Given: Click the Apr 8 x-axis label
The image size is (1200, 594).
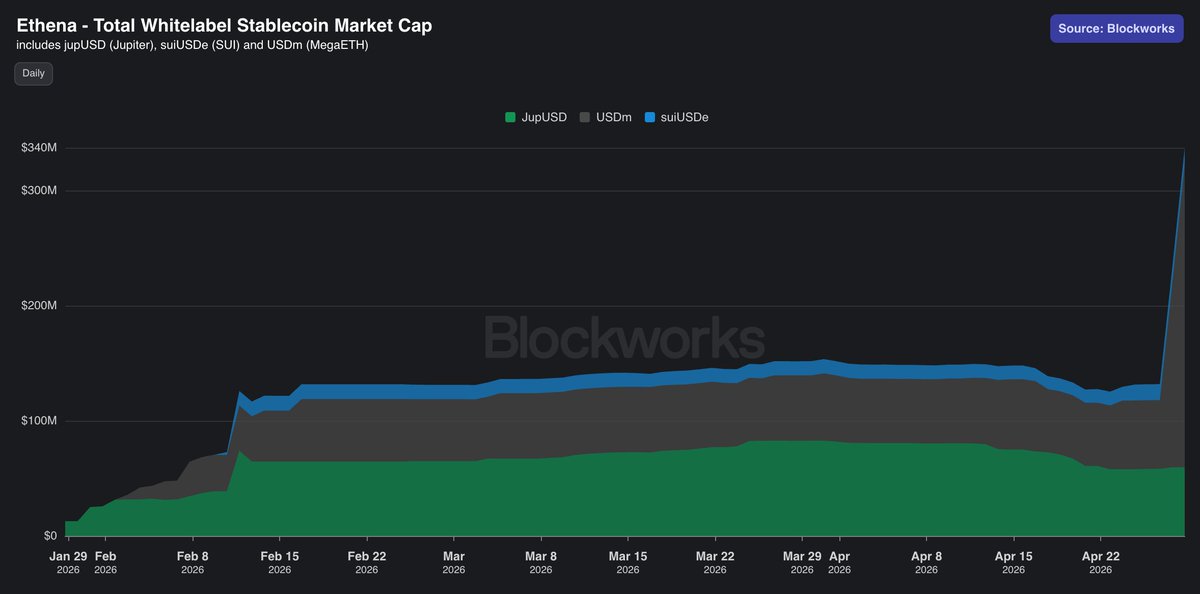Looking at the screenshot, I should (x=926, y=562).
